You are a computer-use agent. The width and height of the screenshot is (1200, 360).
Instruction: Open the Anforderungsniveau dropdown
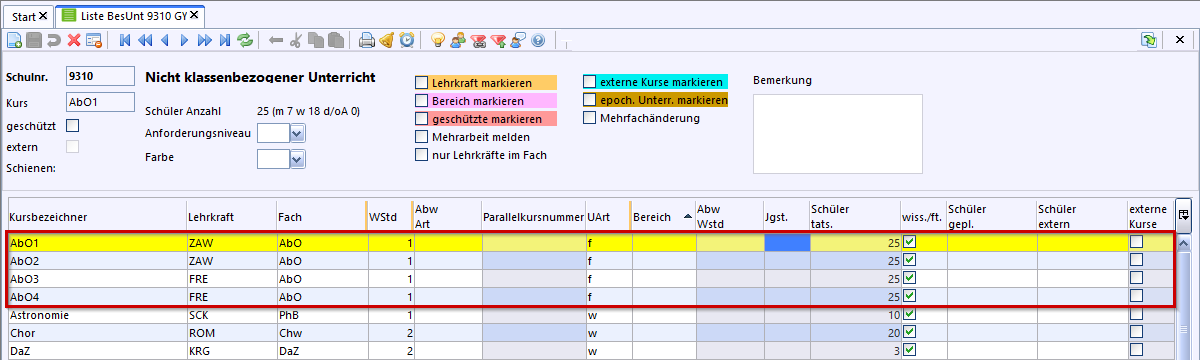pos(297,134)
